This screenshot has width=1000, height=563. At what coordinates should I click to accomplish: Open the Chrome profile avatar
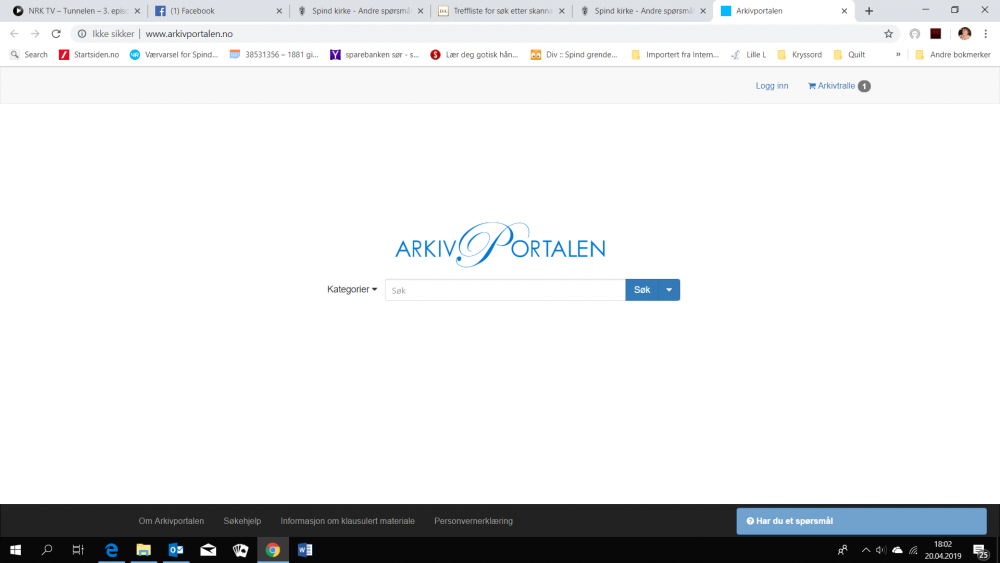(964, 34)
